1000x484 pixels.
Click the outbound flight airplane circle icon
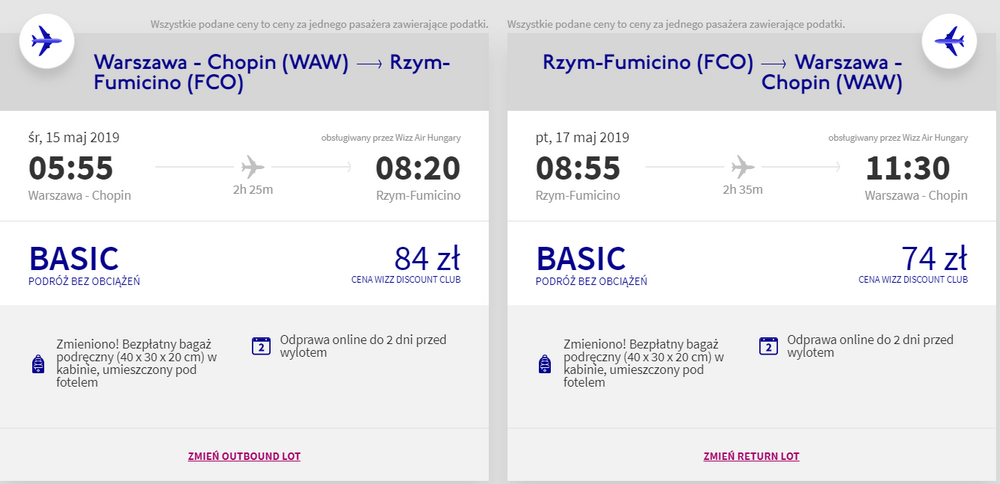coord(47,41)
